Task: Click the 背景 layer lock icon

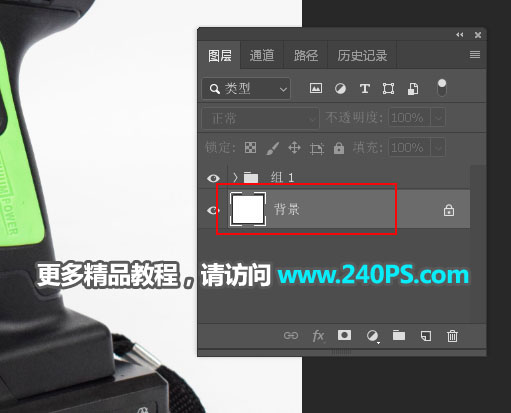Action: (449, 210)
